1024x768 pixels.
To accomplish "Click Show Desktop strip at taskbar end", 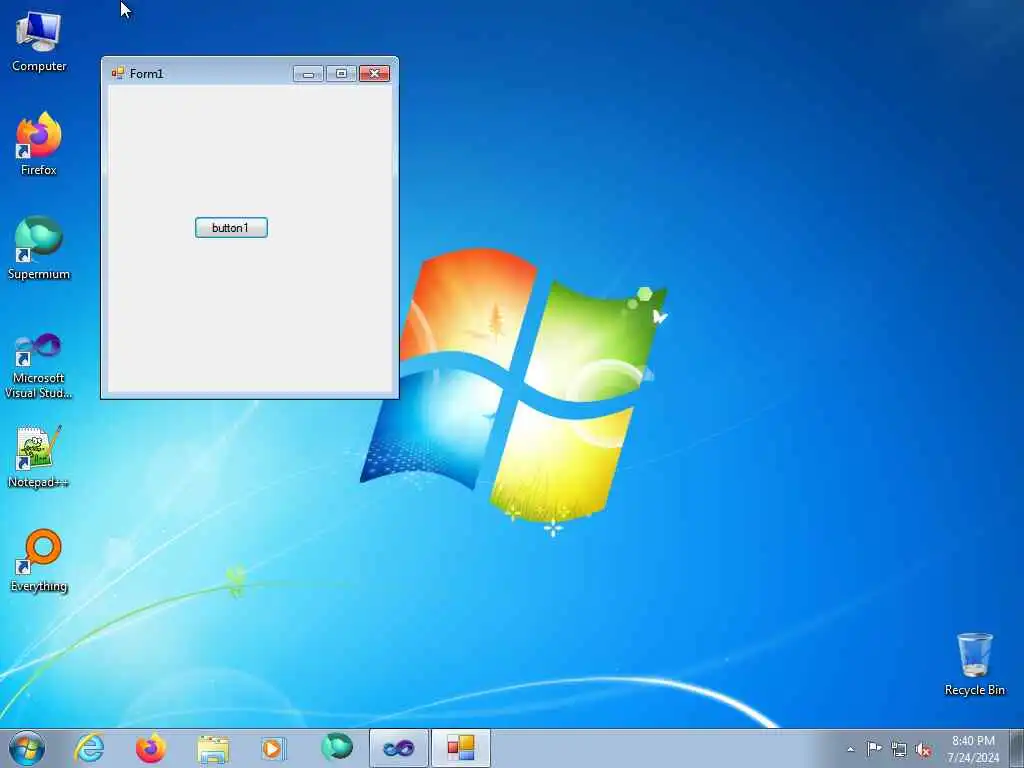I will [x=1017, y=748].
